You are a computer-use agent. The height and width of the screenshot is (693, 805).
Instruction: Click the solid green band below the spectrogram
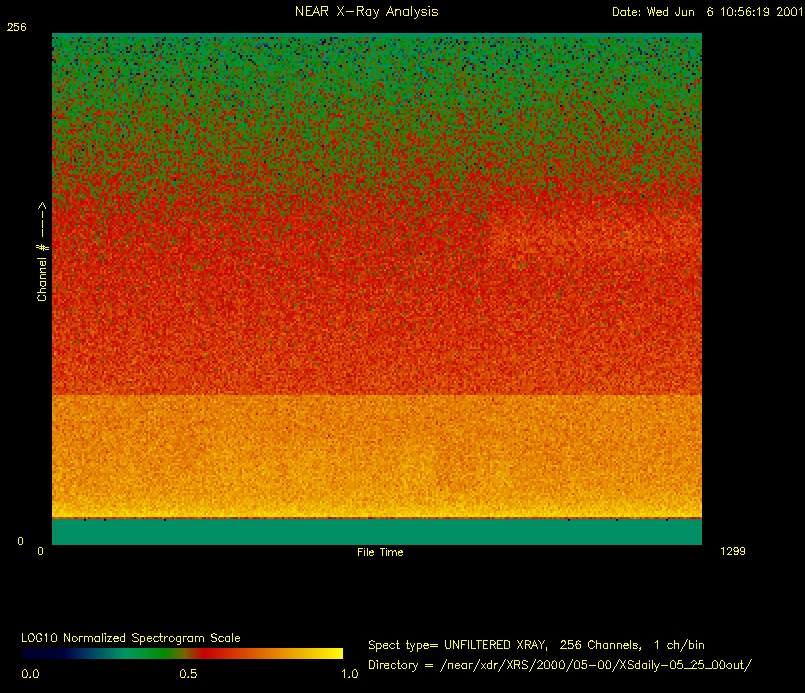(376, 532)
